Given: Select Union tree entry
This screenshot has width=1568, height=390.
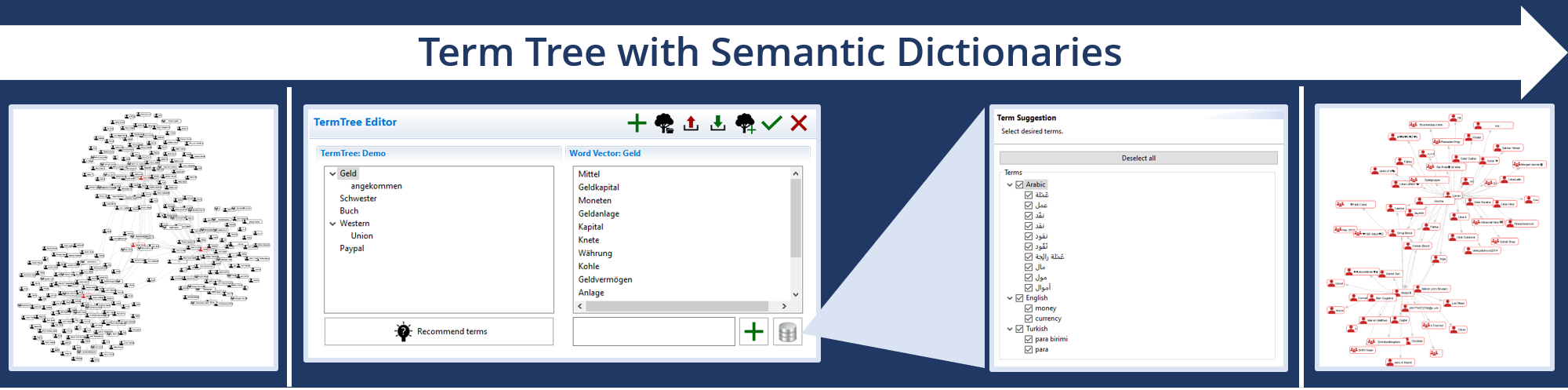Looking at the screenshot, I should pos(362,236).
